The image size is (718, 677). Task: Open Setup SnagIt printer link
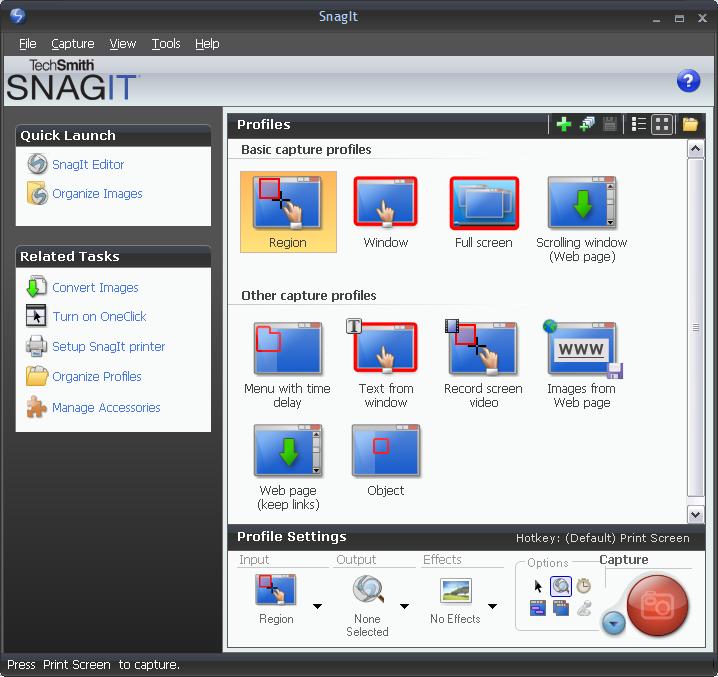[x=109, y=347]
